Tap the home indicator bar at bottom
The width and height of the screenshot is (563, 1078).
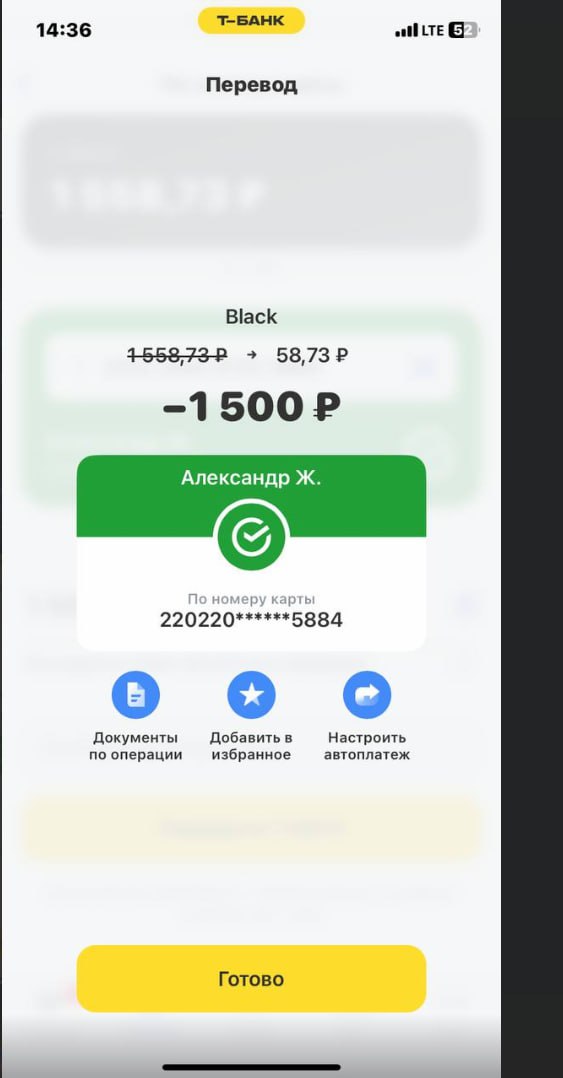(x=252, y=1067)
